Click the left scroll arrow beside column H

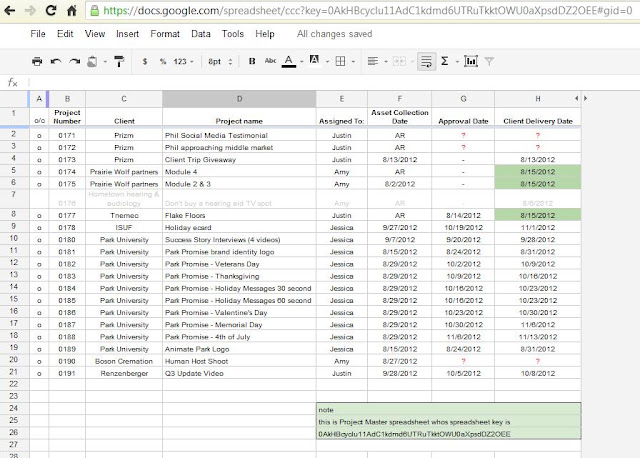pyautogui.click(x=576, y=98)
